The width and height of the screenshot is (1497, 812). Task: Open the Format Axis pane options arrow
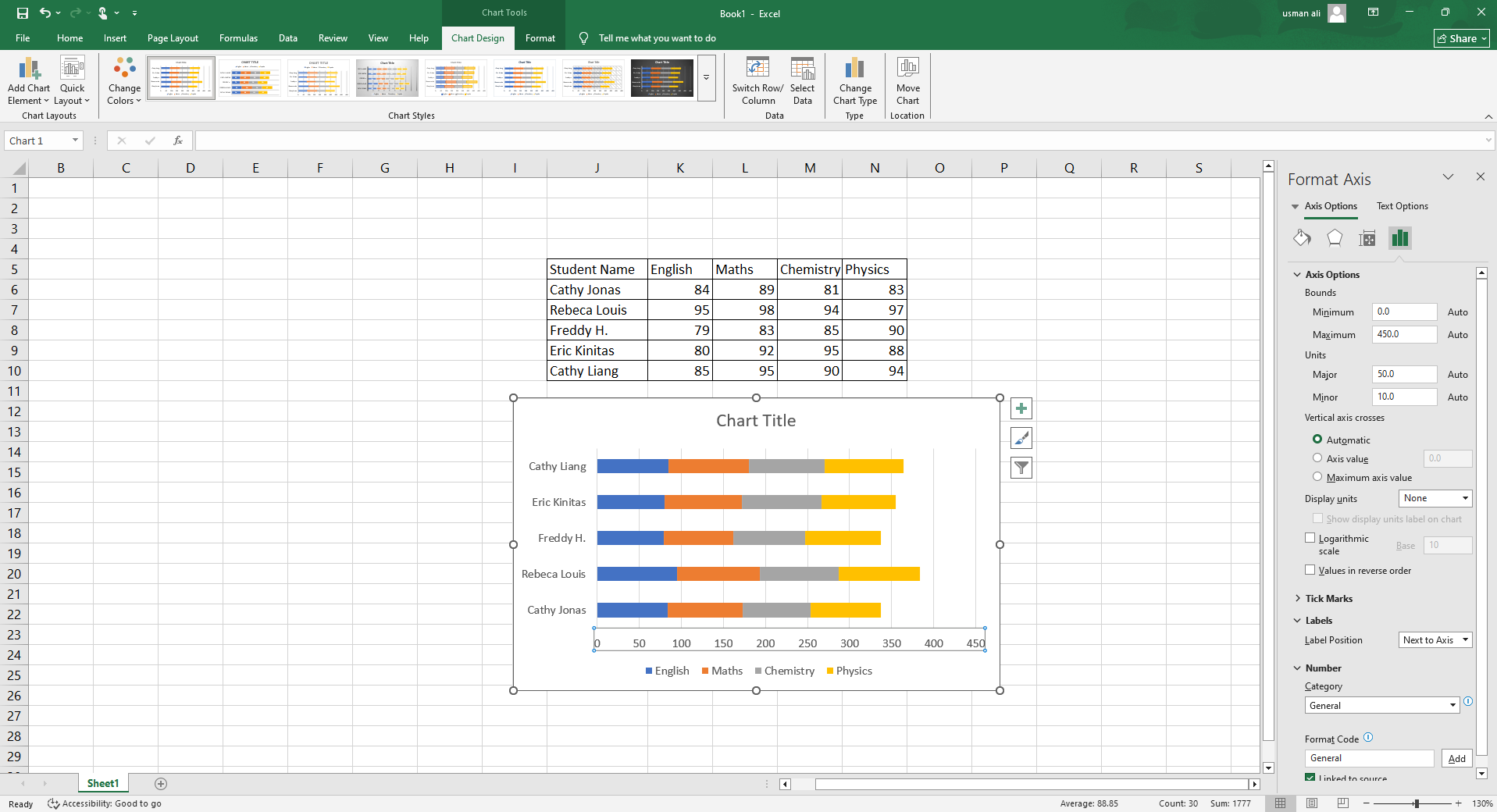coord(1448,177)
